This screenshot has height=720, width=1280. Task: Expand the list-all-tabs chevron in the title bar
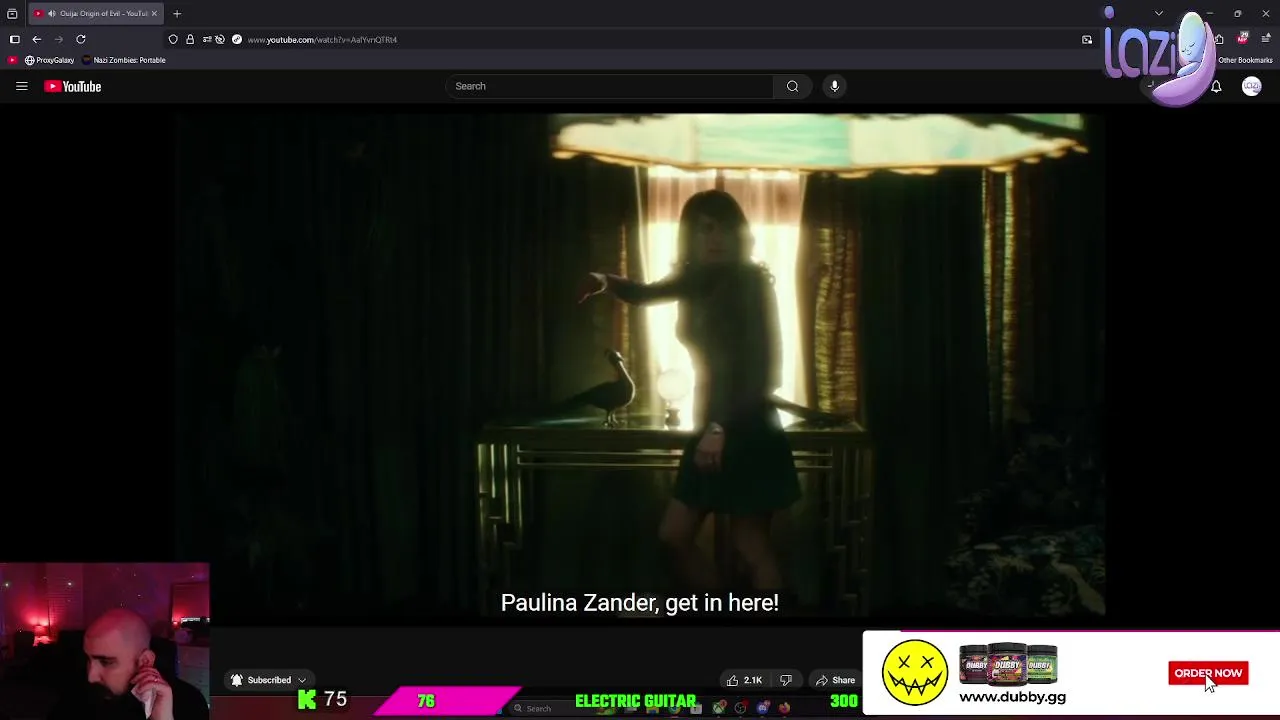pyautogui.click(x=1159, y=13)
